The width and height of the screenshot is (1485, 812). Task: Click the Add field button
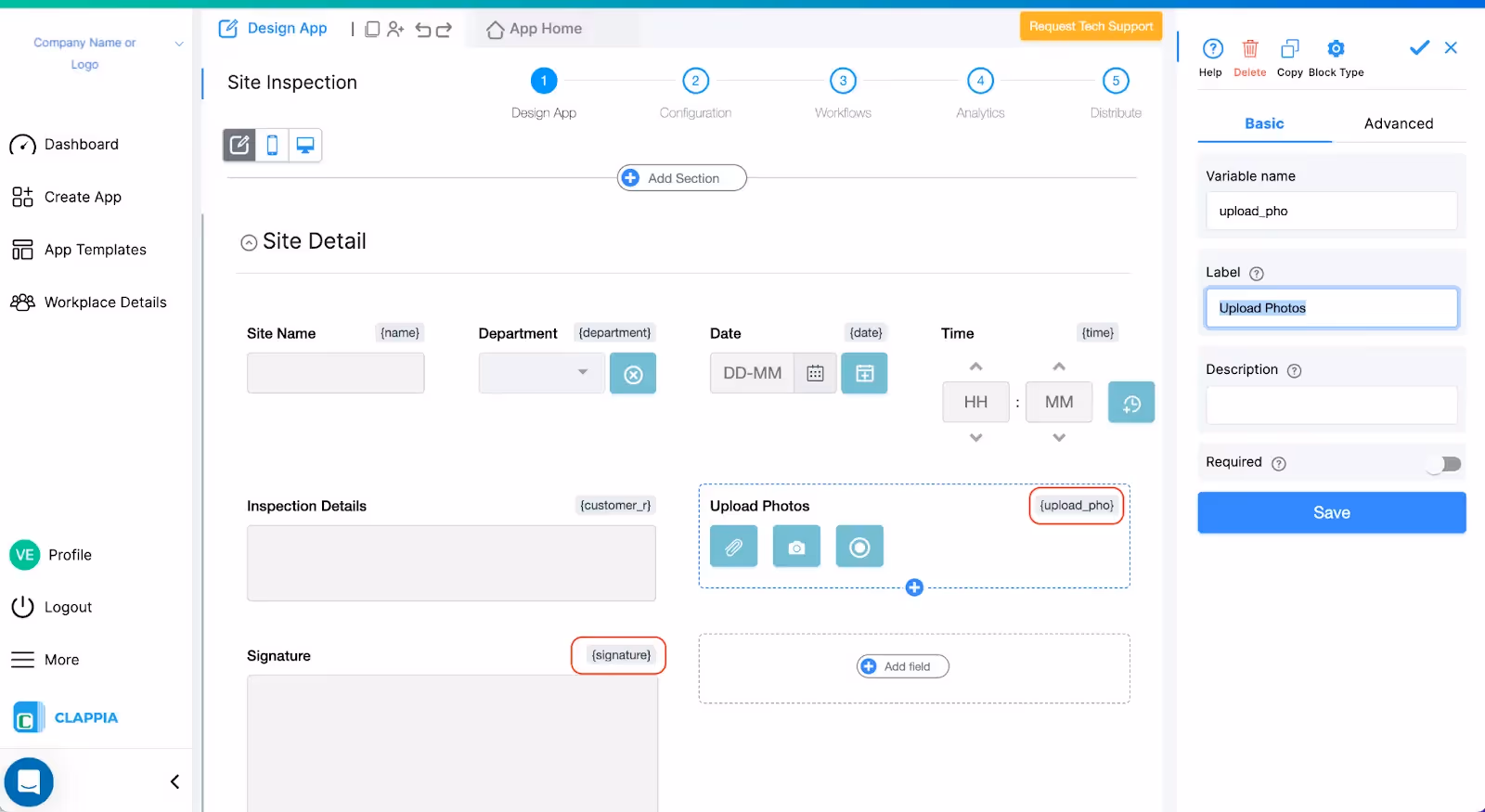pyautogui.click(x=903, y=666)
